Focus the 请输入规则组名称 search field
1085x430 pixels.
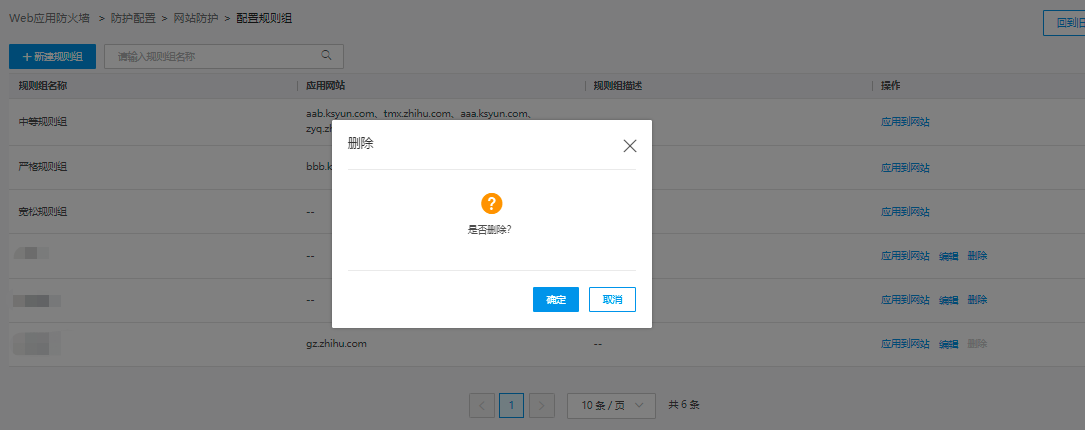tap(224, 57)
